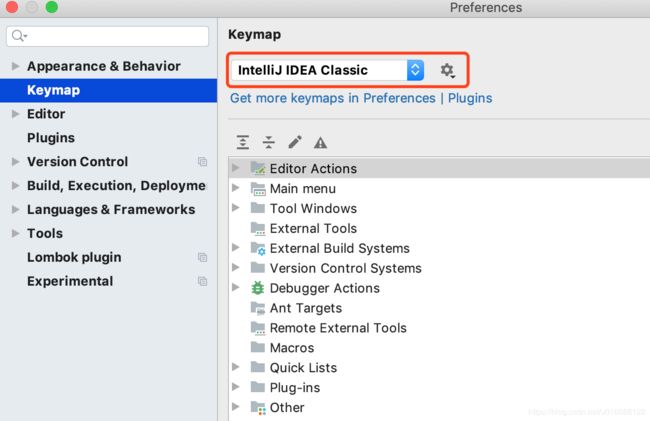The image size is (650, 421).
Task: Click the pencil Edit Shortcut icon
Action: [295, 142]
